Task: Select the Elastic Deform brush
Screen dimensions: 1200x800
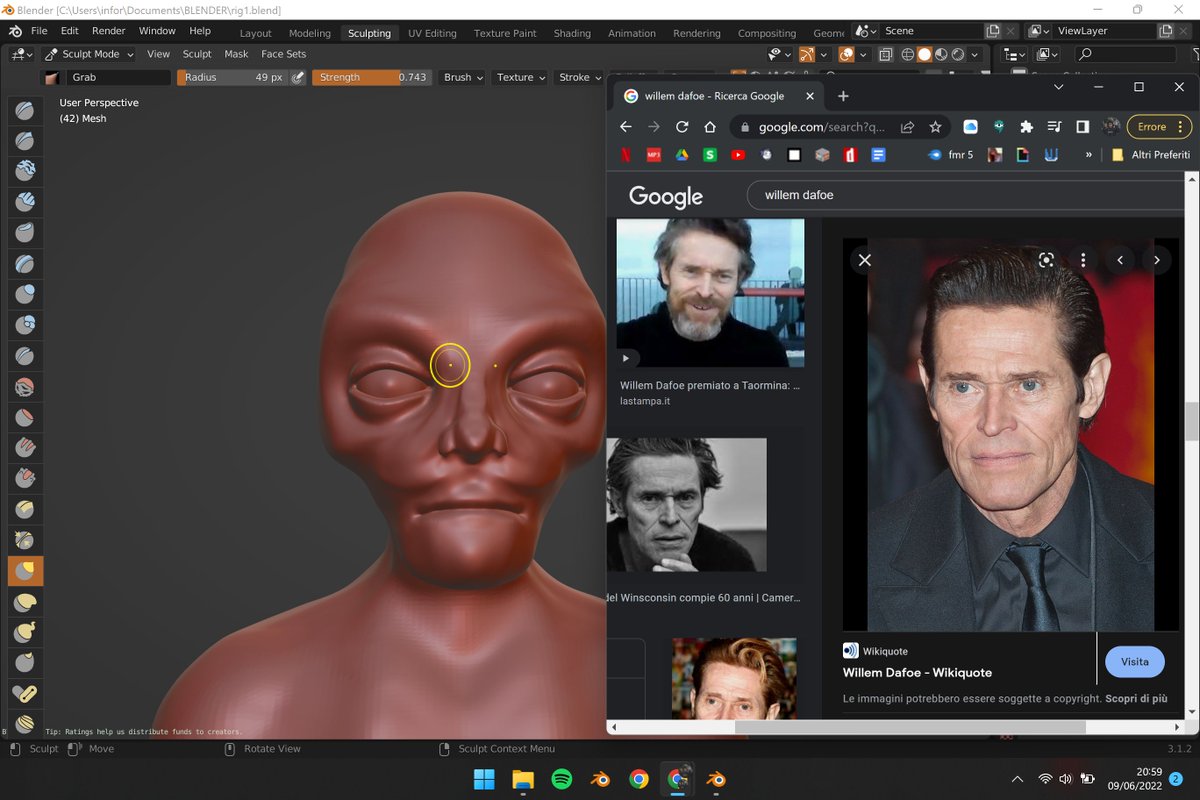Action: tap(25, 602)
